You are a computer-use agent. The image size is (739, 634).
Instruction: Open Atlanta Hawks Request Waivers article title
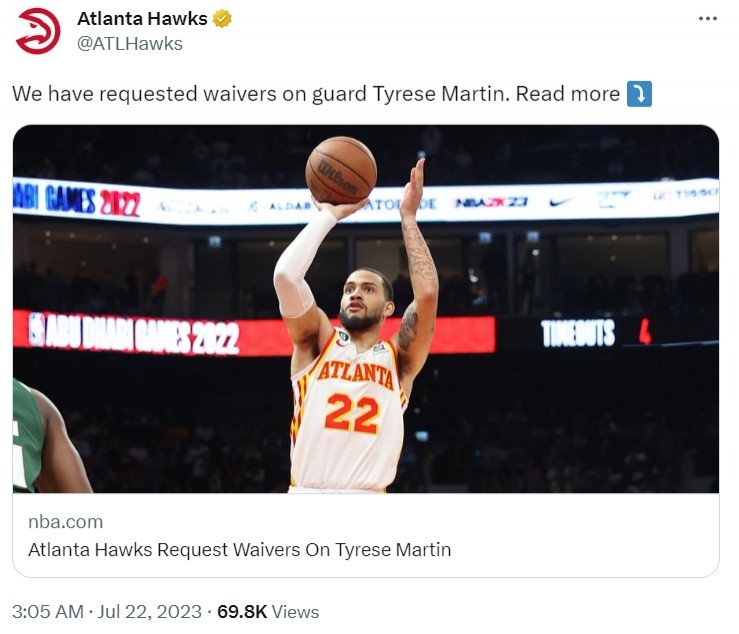pos(239,550)
